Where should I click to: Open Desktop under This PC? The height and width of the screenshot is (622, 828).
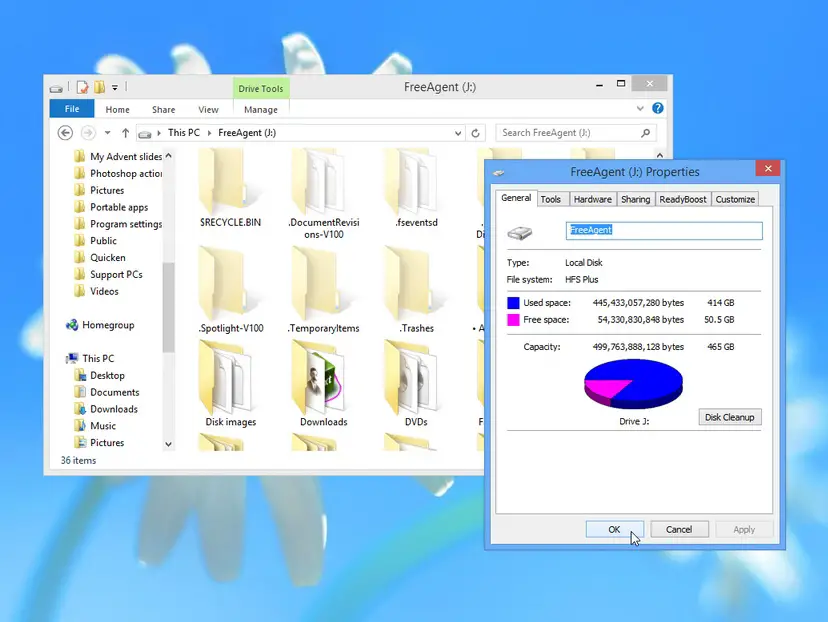point(100,375)
